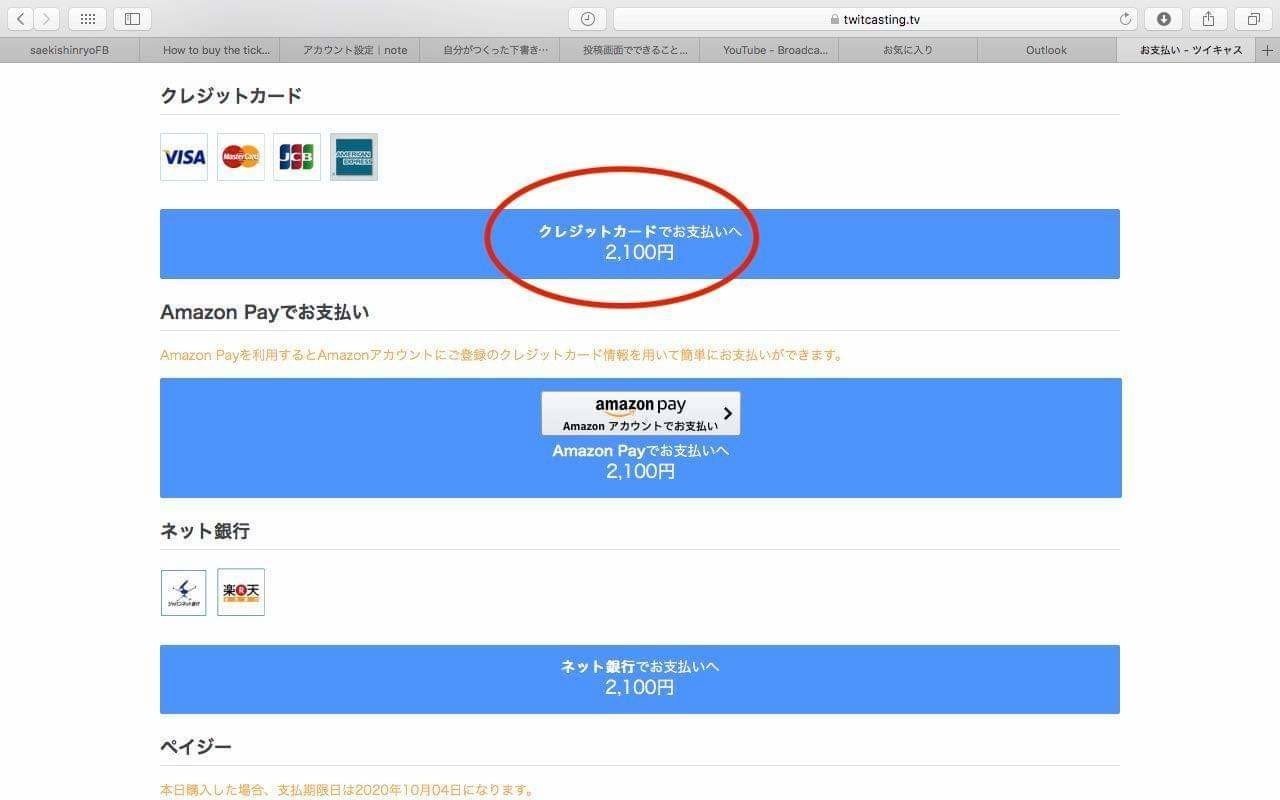Click the MasterCard logo
The width and height of the screenshot is (1280, 800).
241,157
